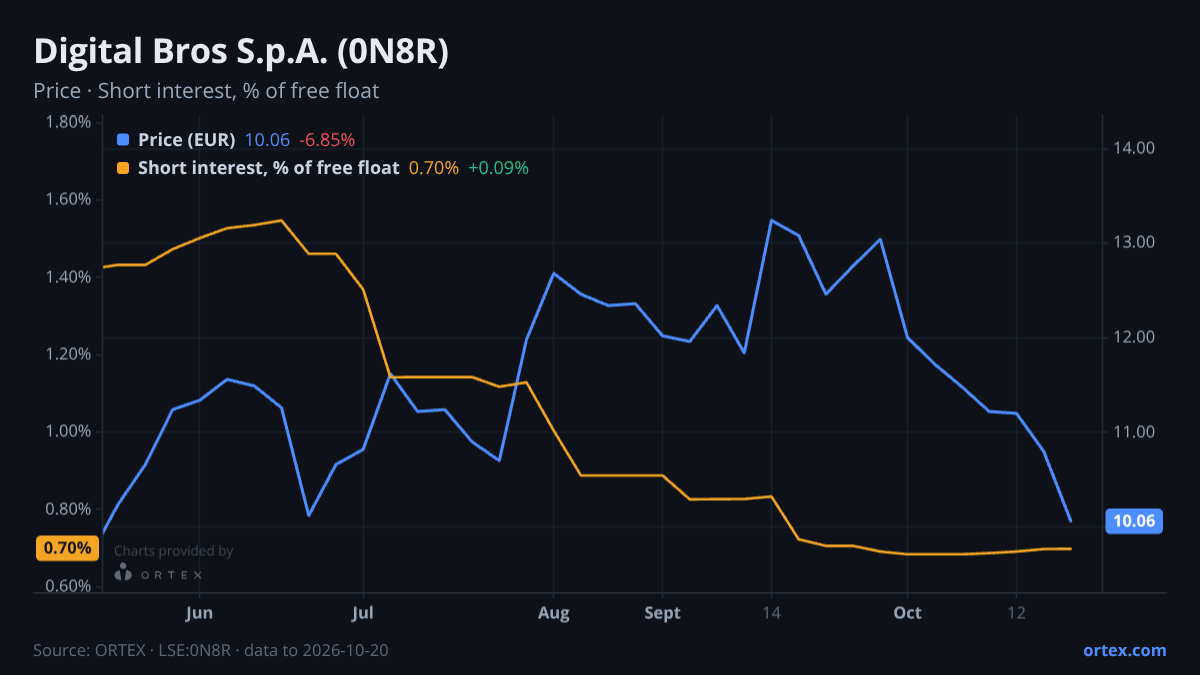This screenshot has width=1200, height=675.
Task: Toggle the Short interest, % of free float legend label
Action: (x=268, y=168)
